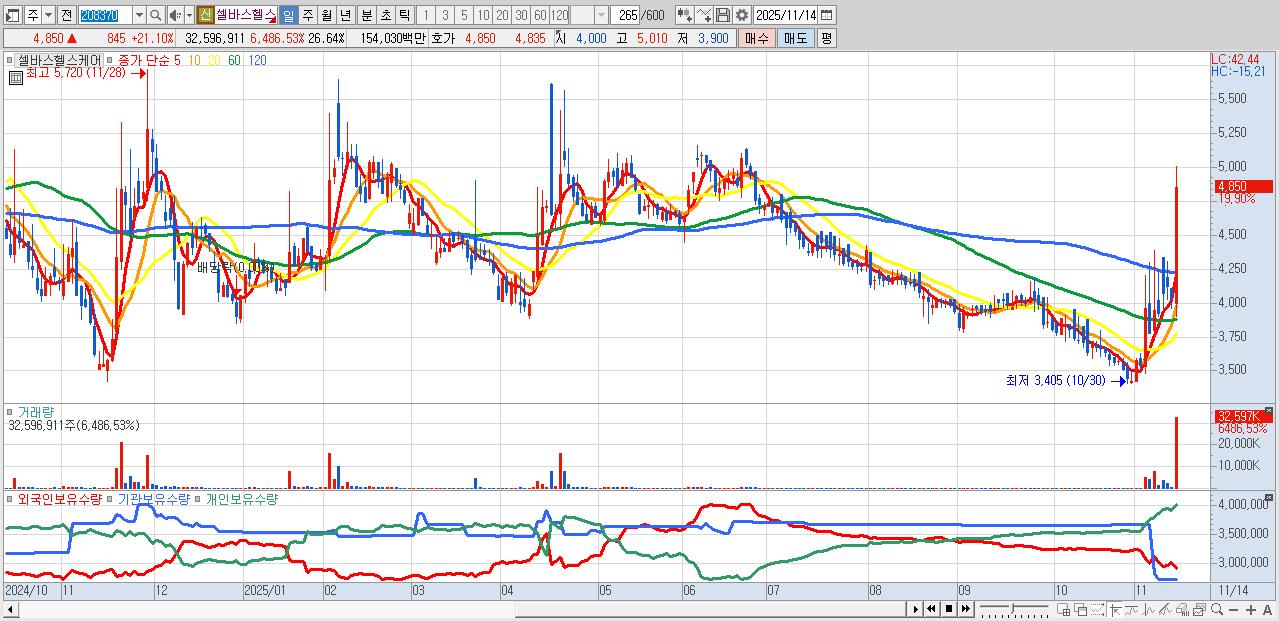Select the 주 weekly chart tab

click(307, 15)
